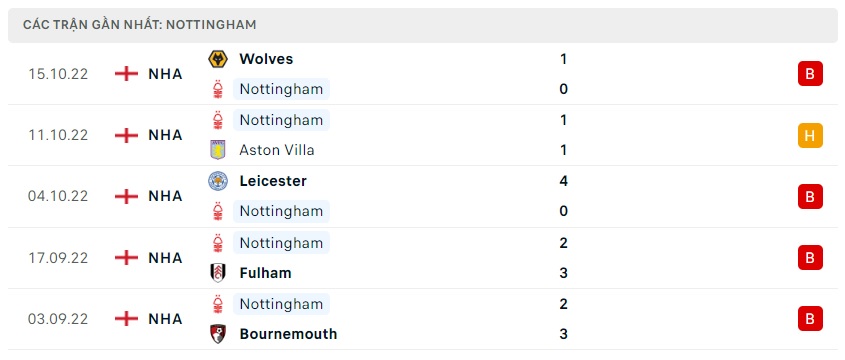Click the Fulham club crest icon
The height and width of the screenshot is (360, 845).
(218, 273)
